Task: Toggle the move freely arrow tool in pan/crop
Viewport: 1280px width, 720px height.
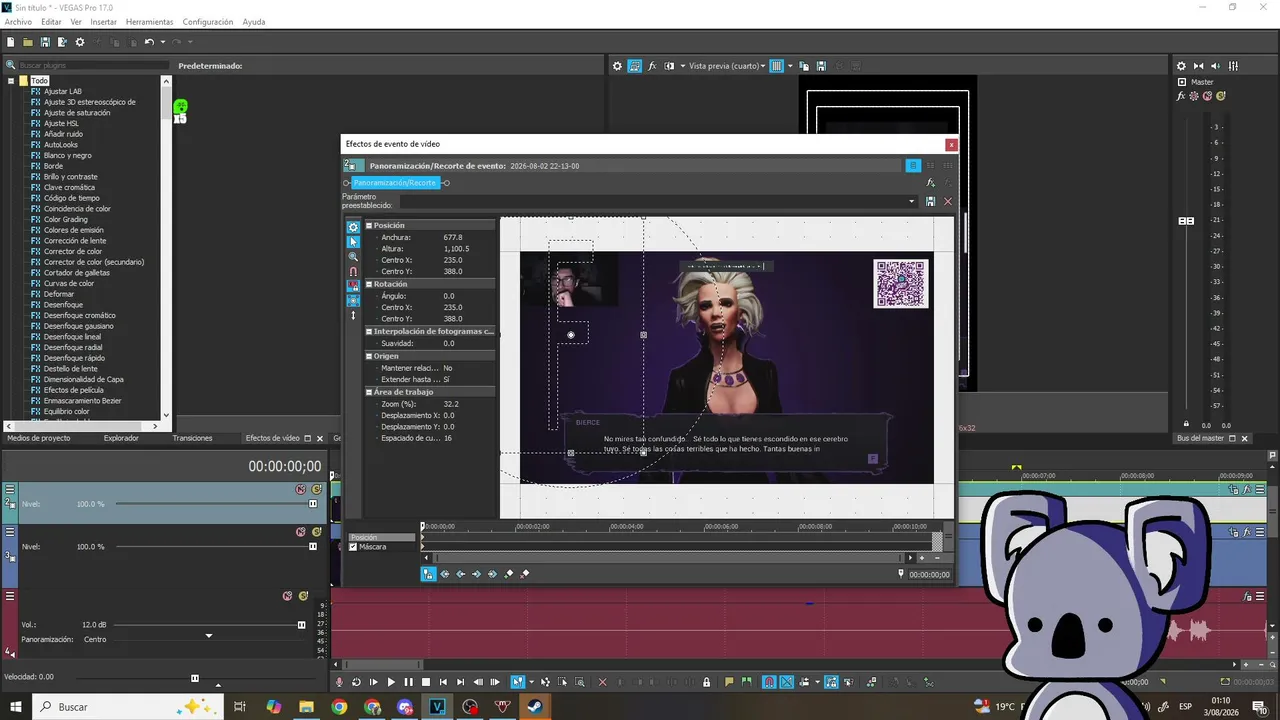Action: tap(353, 315)
